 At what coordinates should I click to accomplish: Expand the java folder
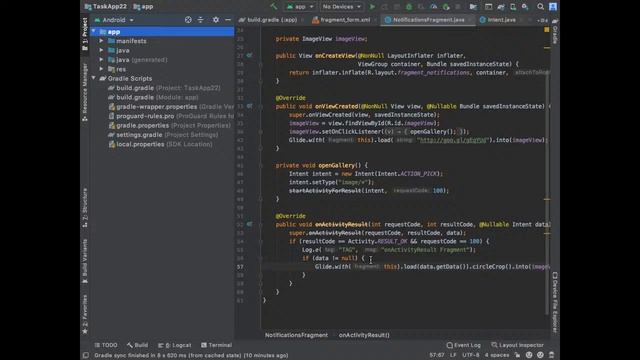(101, 50)
